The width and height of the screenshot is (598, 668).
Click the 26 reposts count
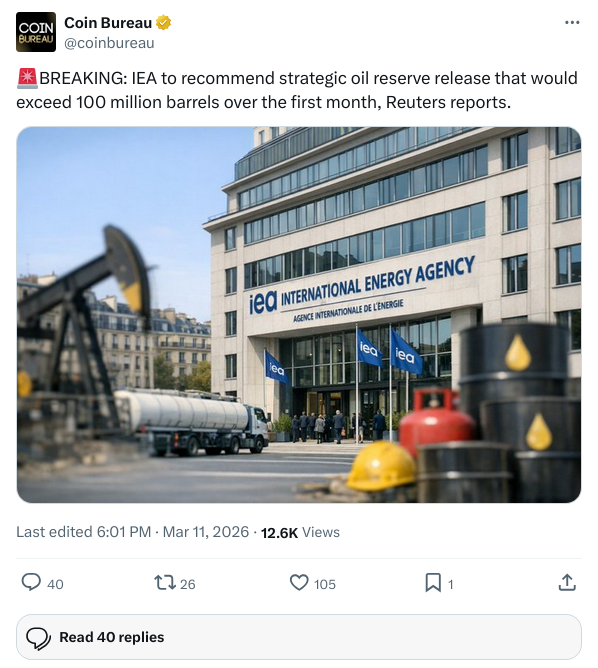188,584
